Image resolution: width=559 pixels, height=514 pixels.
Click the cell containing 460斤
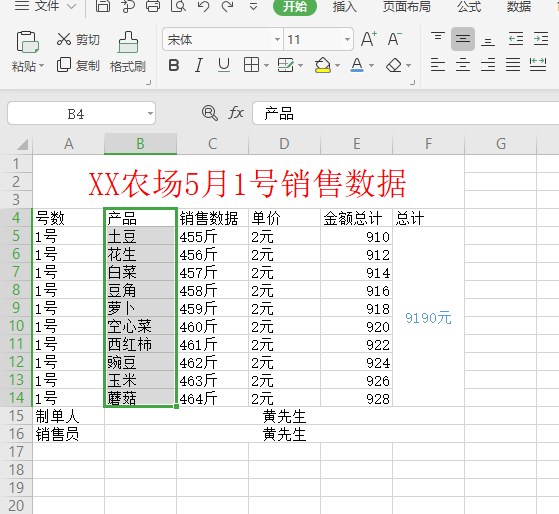coord(212,326)
